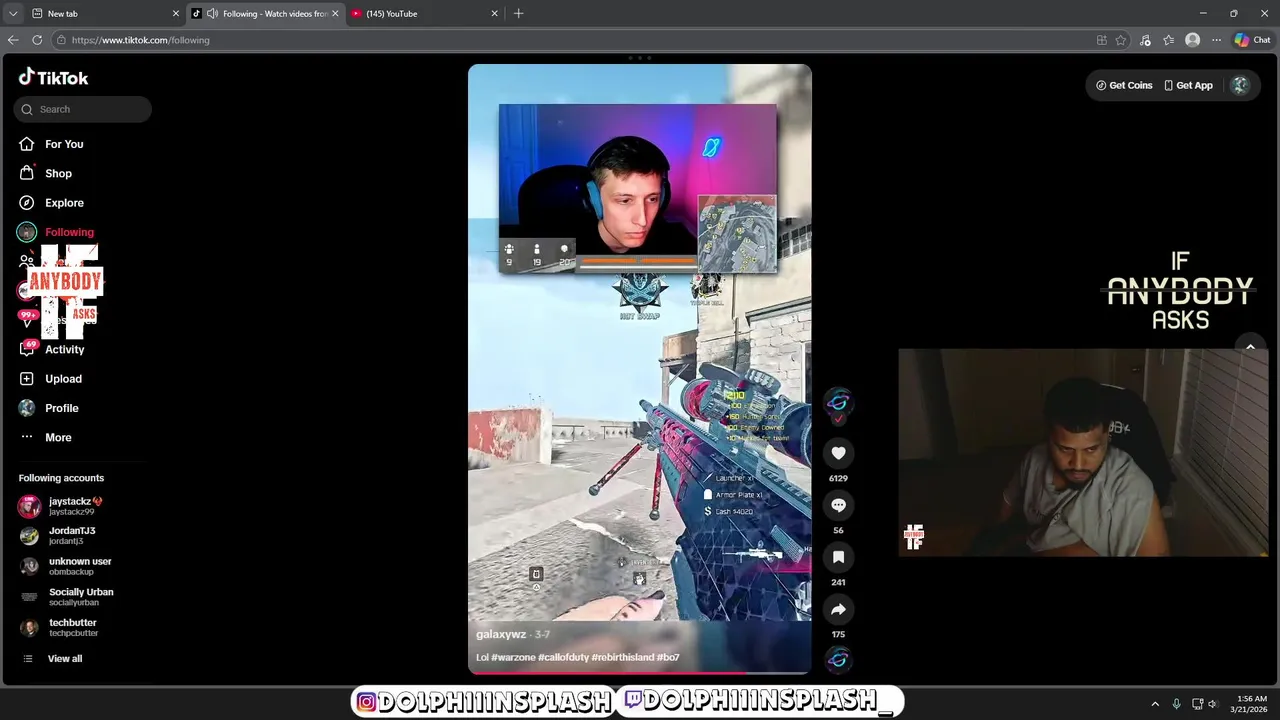Open the spinning sound disc below the share count

point(838,659)
